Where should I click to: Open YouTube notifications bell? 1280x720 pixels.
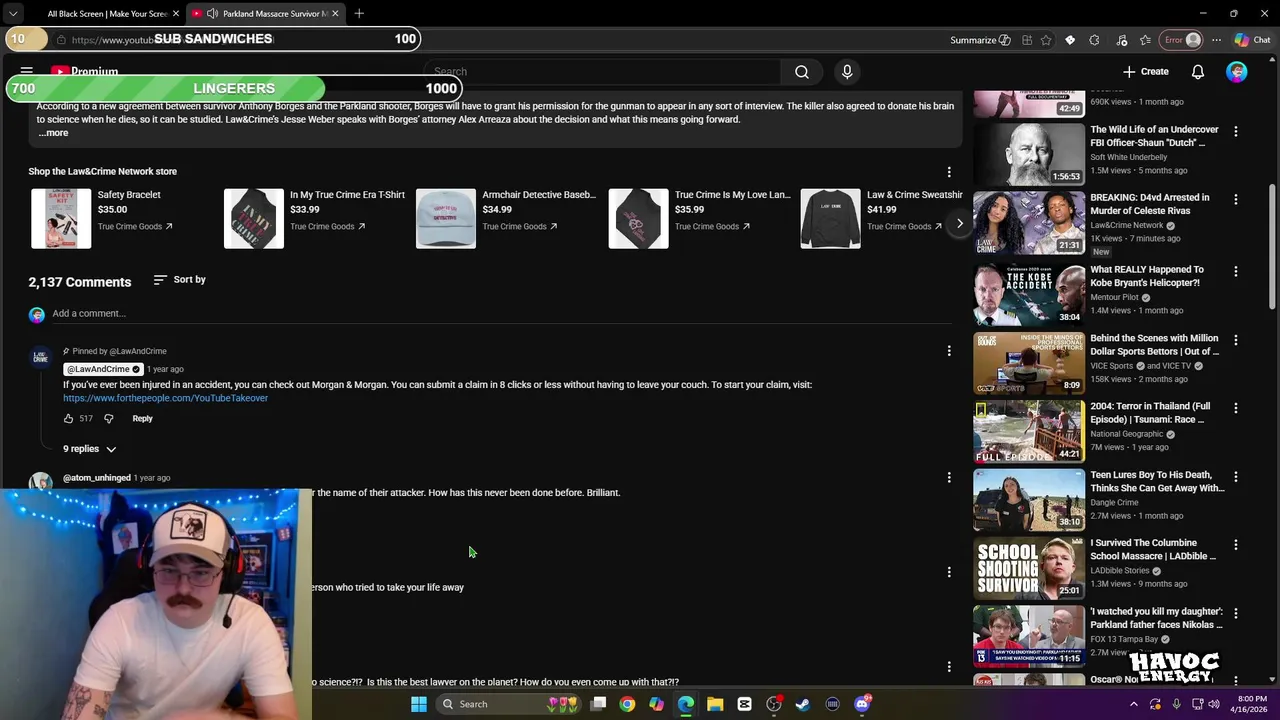click(x=1198, y=72)
